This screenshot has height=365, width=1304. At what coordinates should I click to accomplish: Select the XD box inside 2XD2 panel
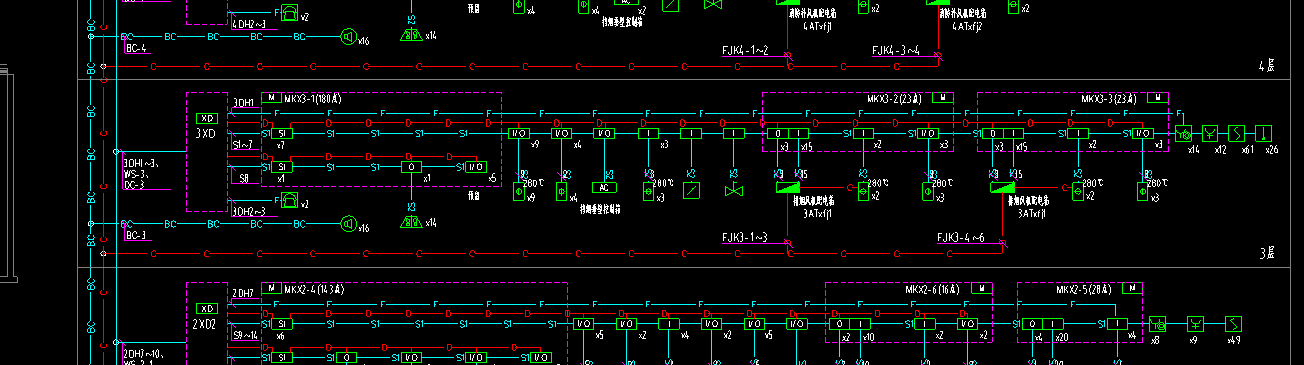(x=207, y=308)
